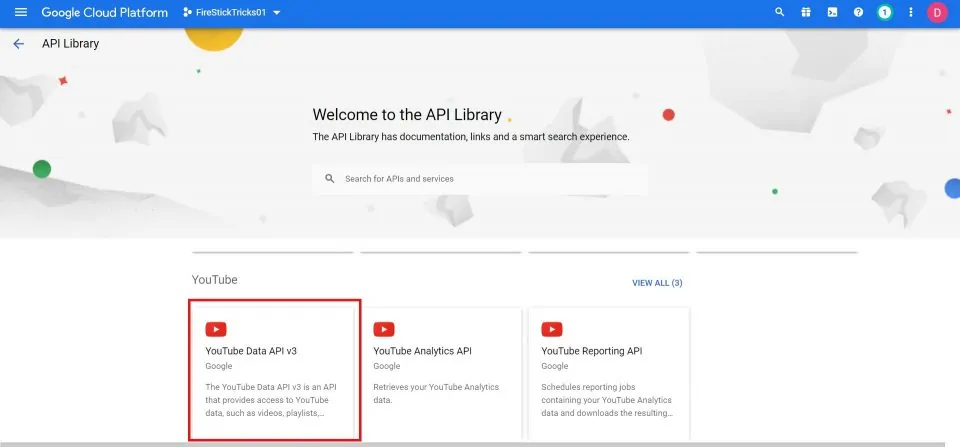Click the API Library page title
Image resolution: width=960 pixels, height=447 pixels.
tap(70, 43)
